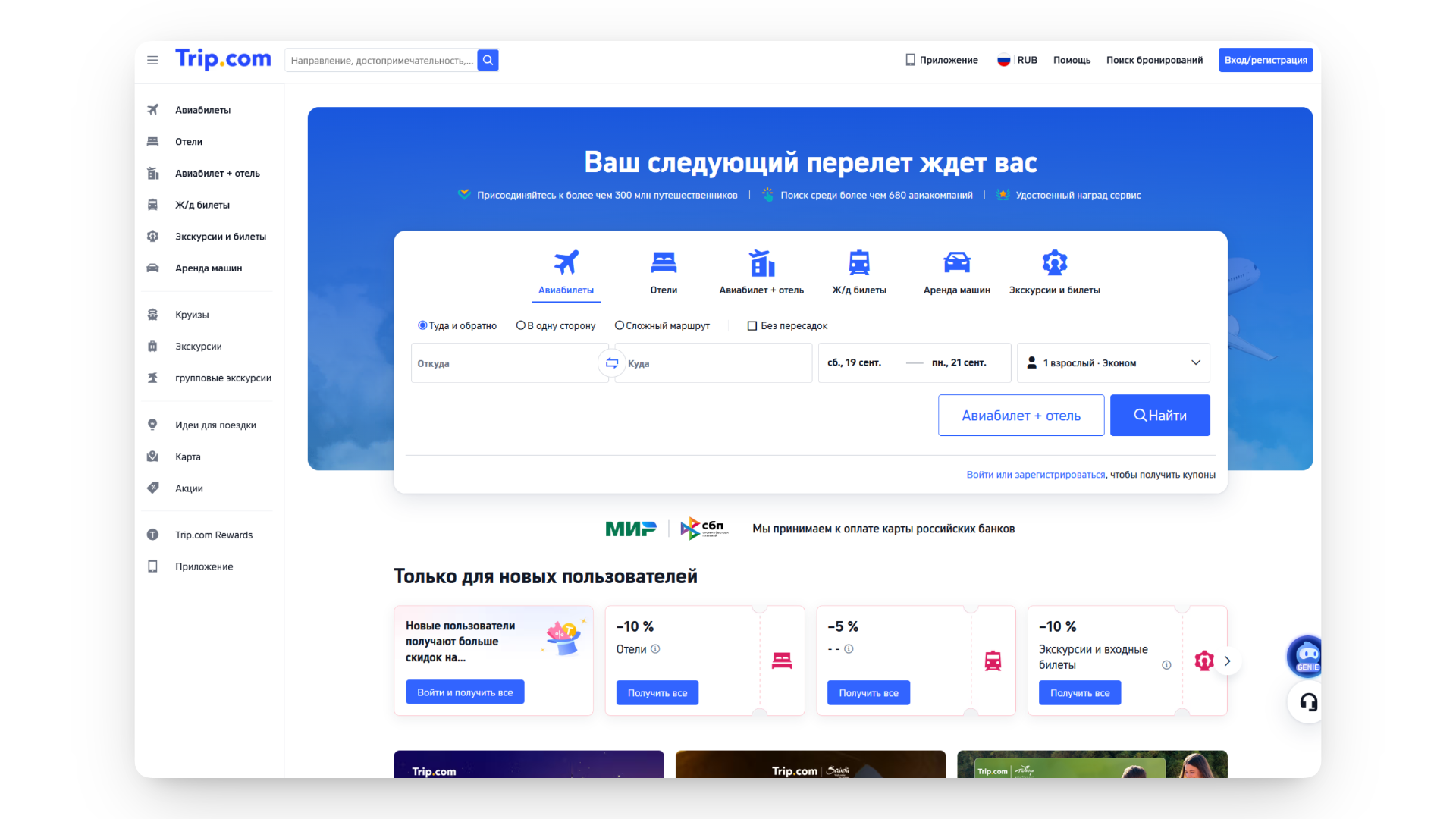Click the icon beside sidebar Экскурсии
Image resolution: width=1456 pixels, height=819 pixels.
(x=152, y=347)
